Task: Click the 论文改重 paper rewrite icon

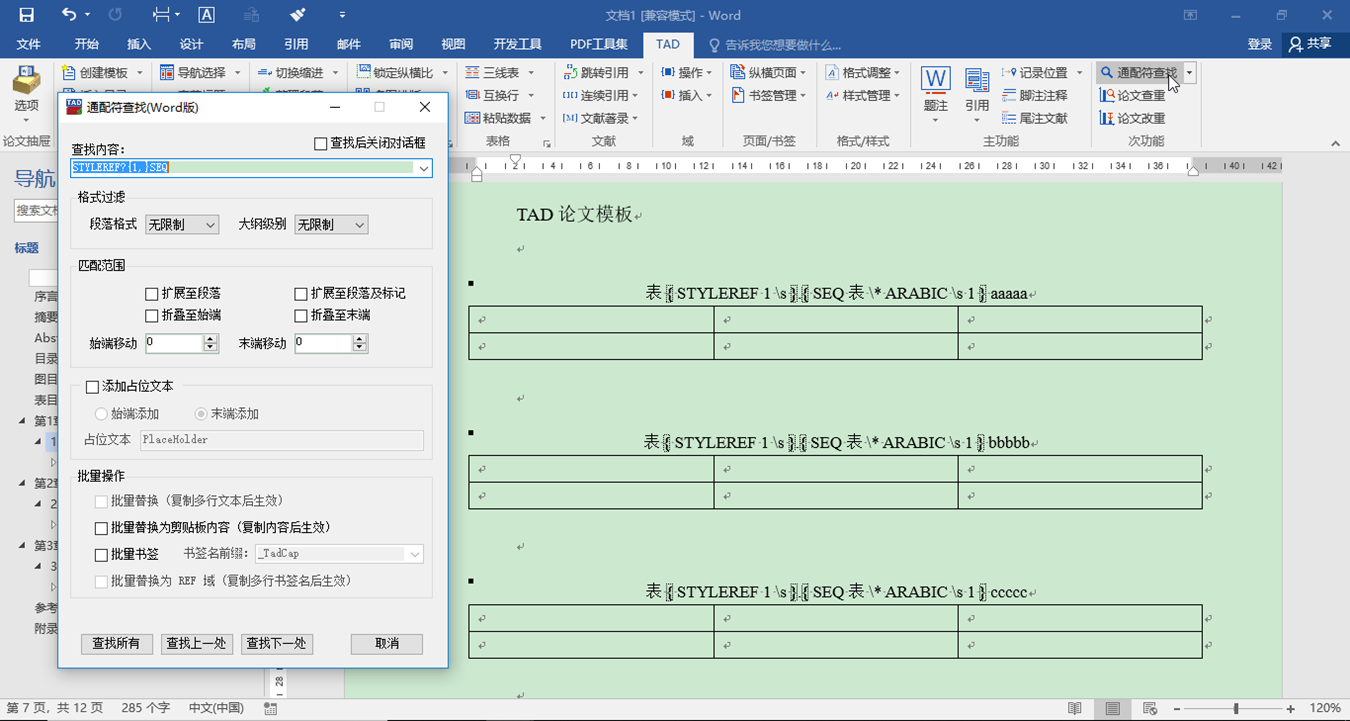Action: tap(1107, 118)
